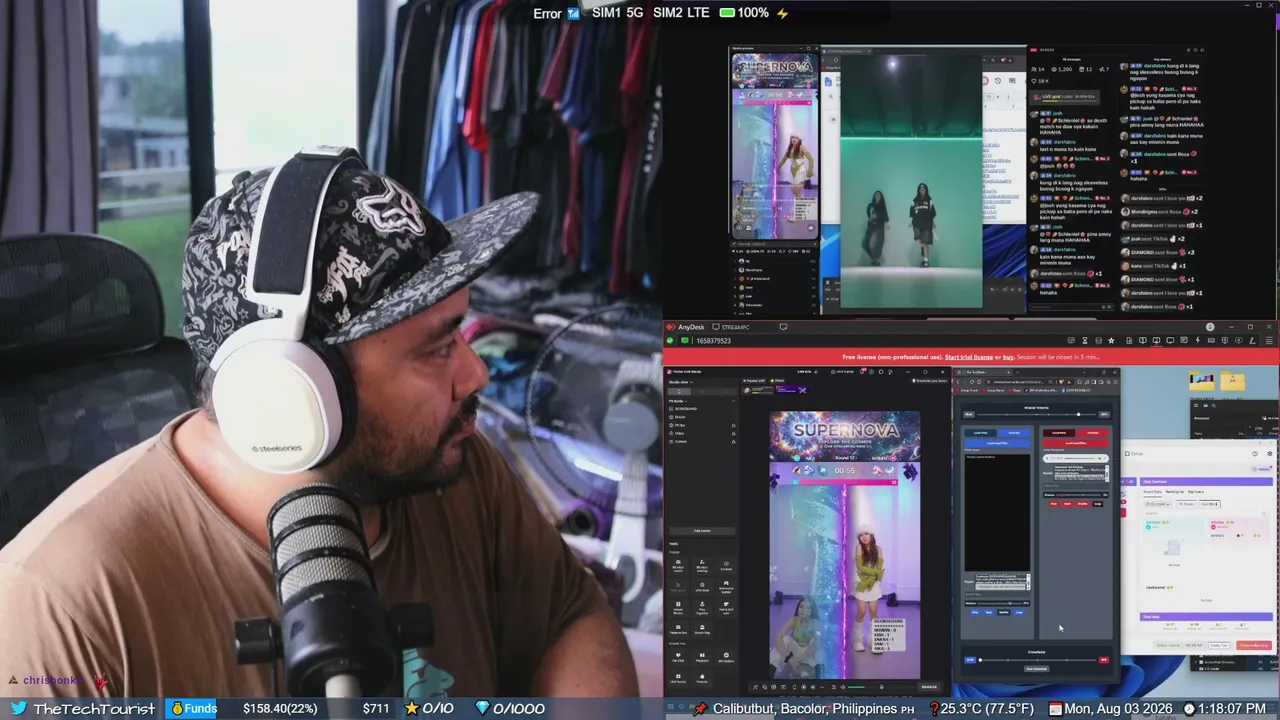Image resolution: width=1280 pixels, height=720 pixels.
Task: Click the AnyDesk session timer hourglass icon
Action: [x=1085, y=341]
